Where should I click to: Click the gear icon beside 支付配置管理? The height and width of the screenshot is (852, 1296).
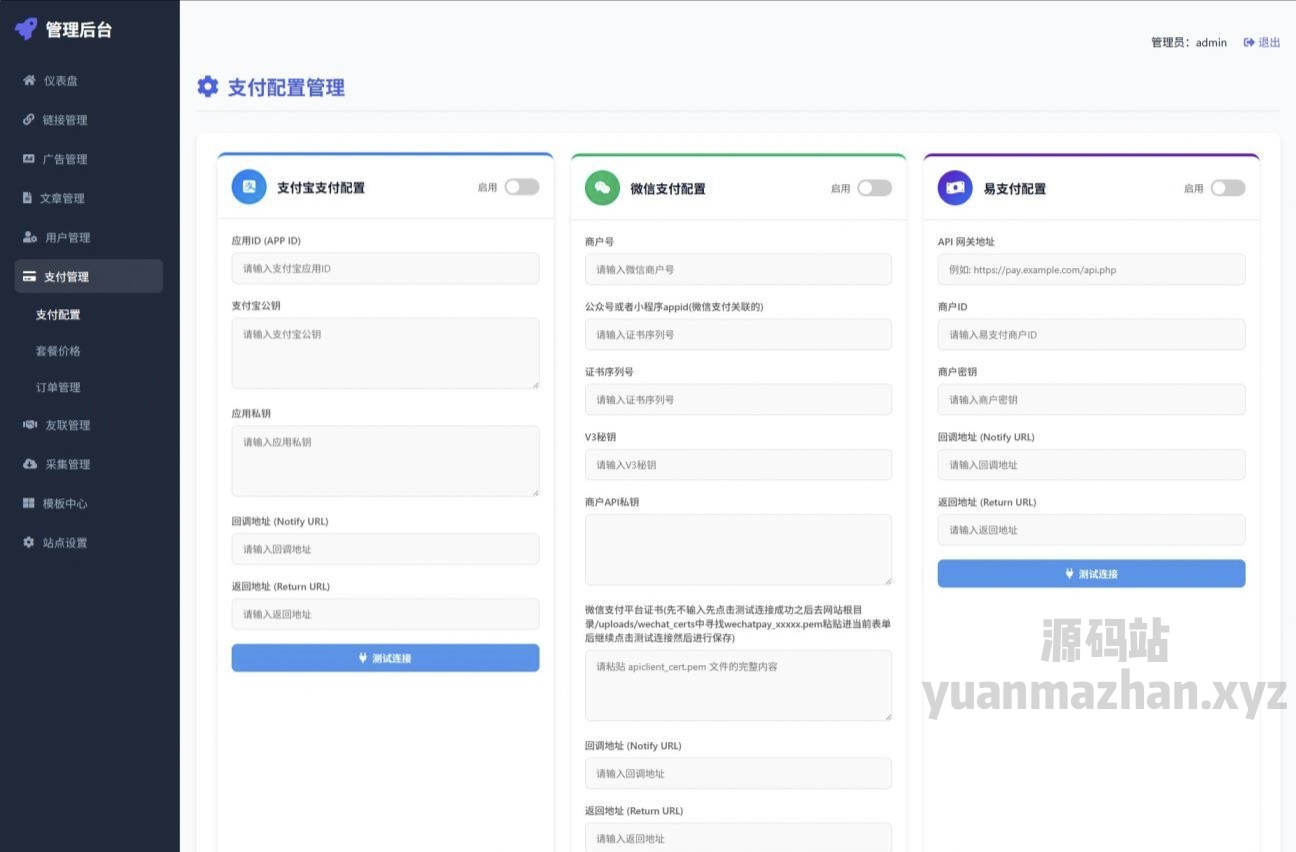[208, 87]
